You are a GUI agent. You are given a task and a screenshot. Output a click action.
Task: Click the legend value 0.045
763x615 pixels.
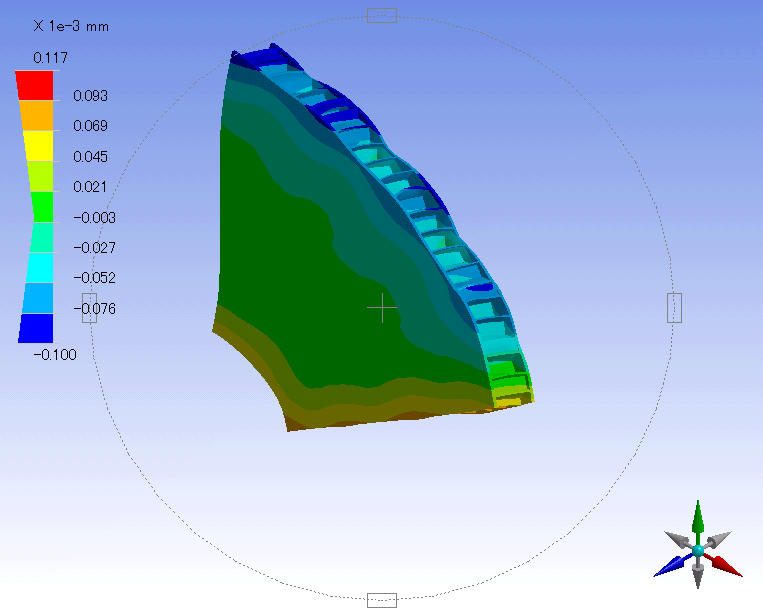pyautogui.click(x=91, y=157)
